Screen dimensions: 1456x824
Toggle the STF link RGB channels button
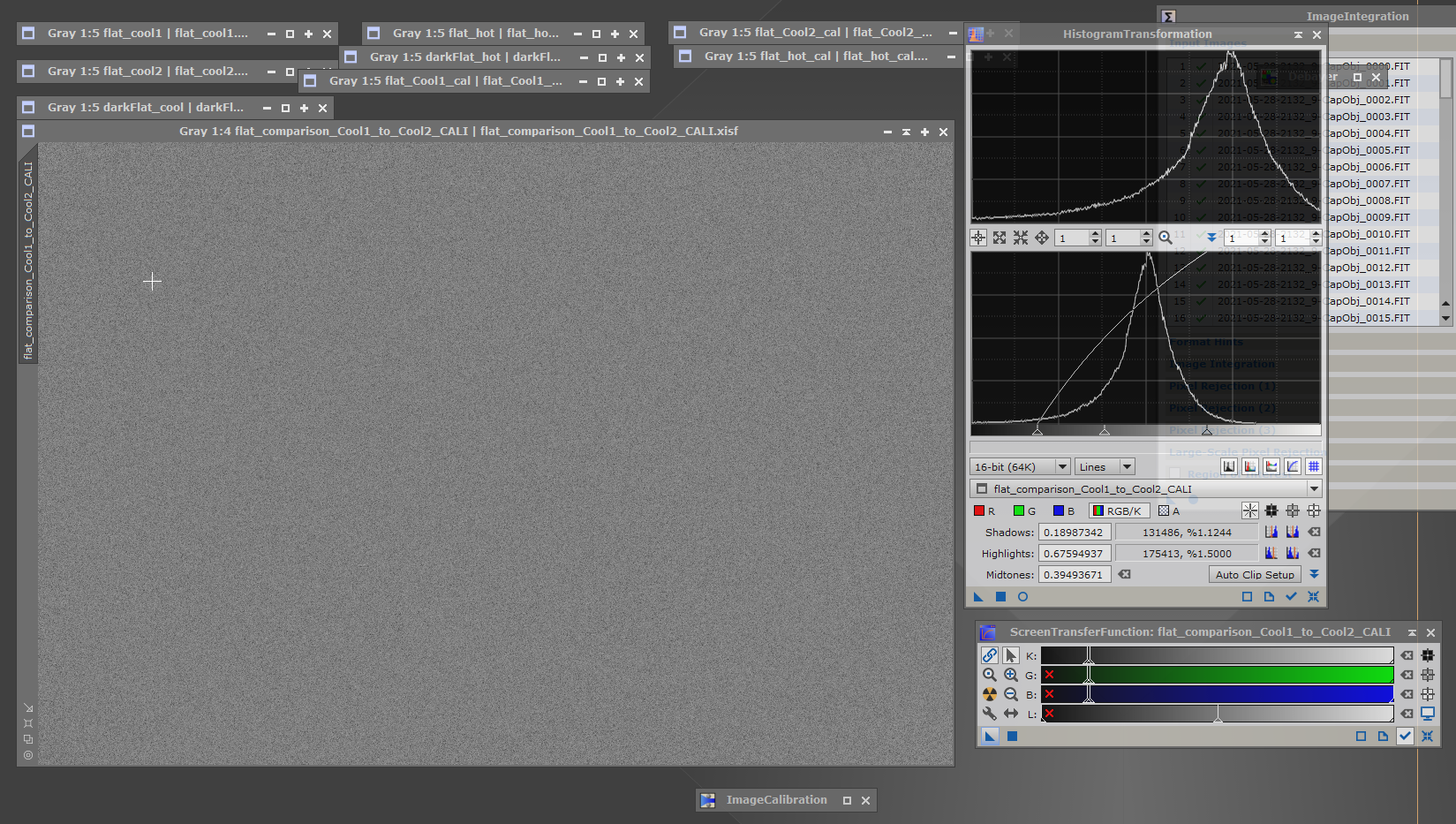click(x=990, y=655)
